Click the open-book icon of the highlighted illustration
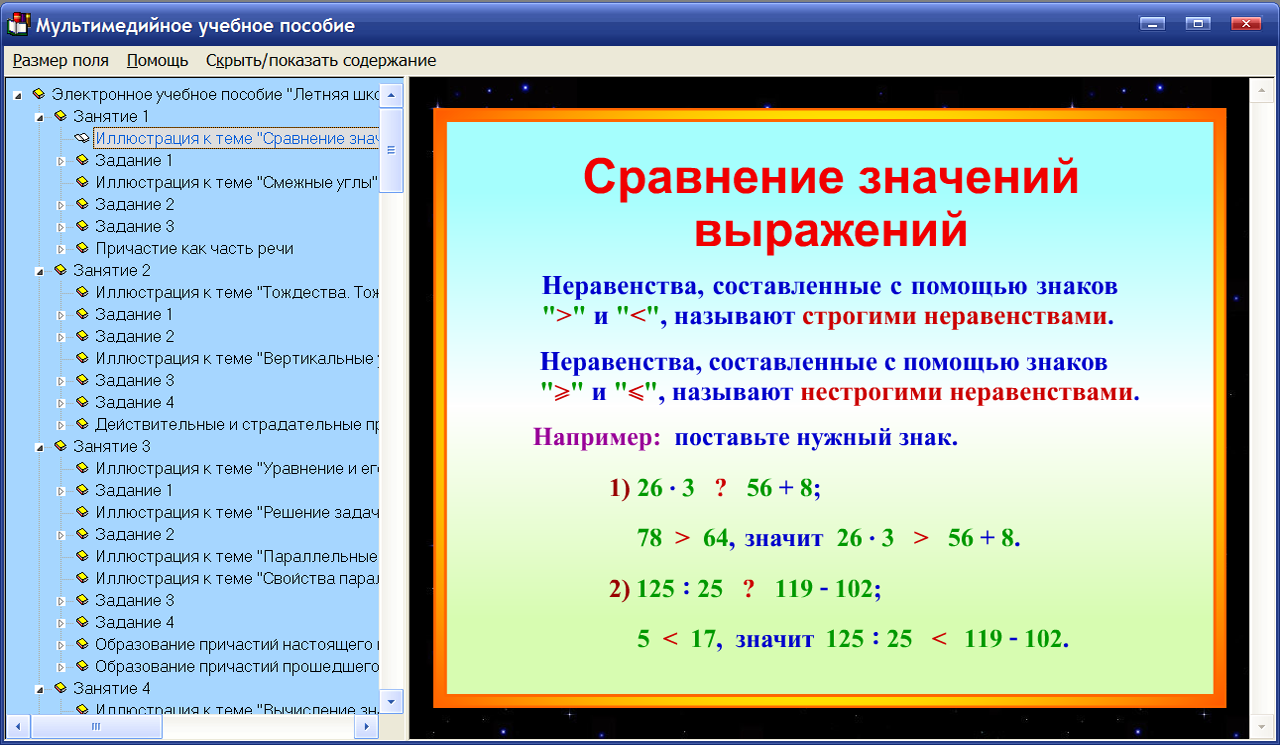Viewport: 1280px width, 745px height. 81,138
